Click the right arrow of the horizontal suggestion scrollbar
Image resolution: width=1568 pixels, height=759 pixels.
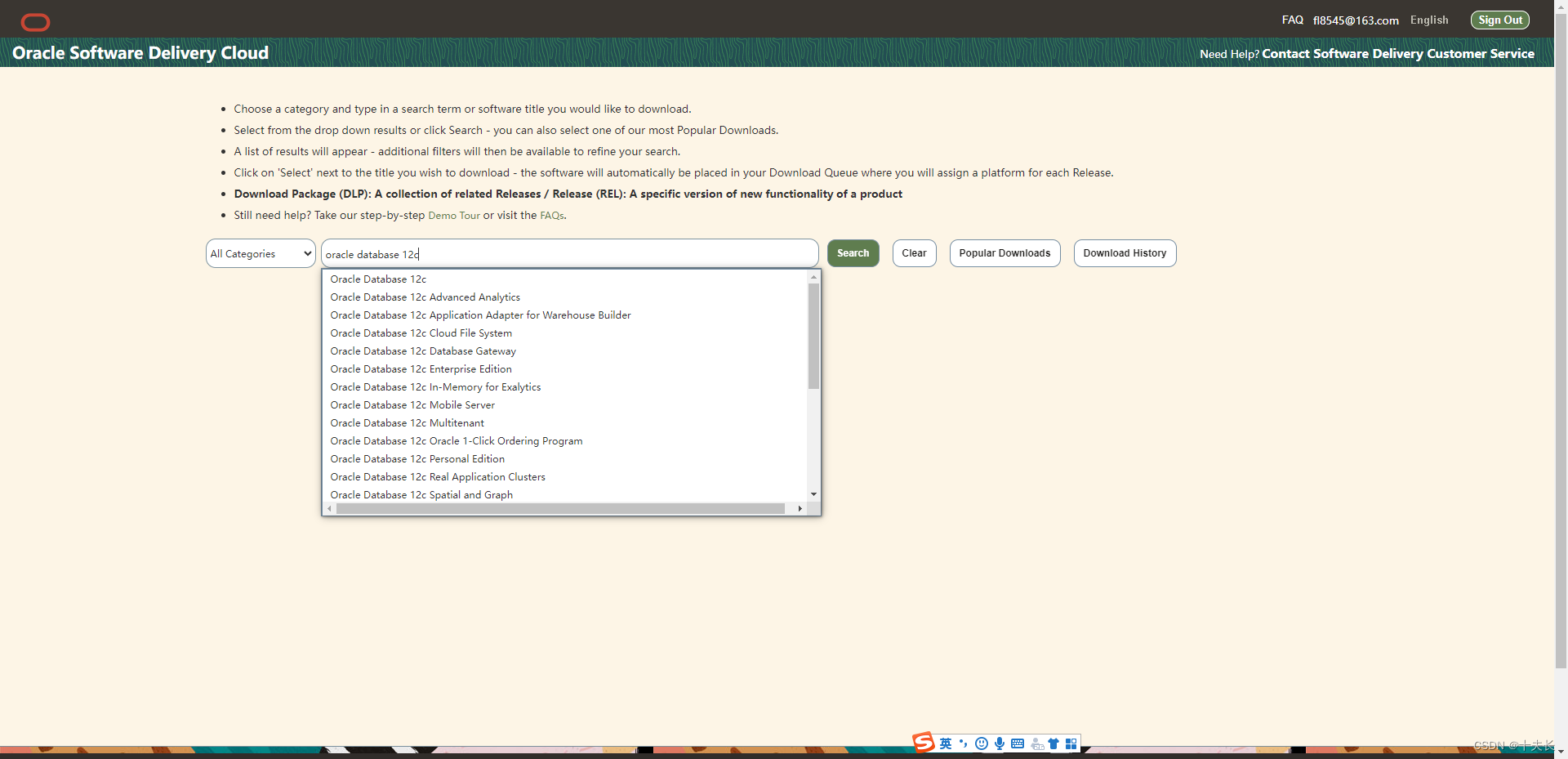[x=800, y=508]
